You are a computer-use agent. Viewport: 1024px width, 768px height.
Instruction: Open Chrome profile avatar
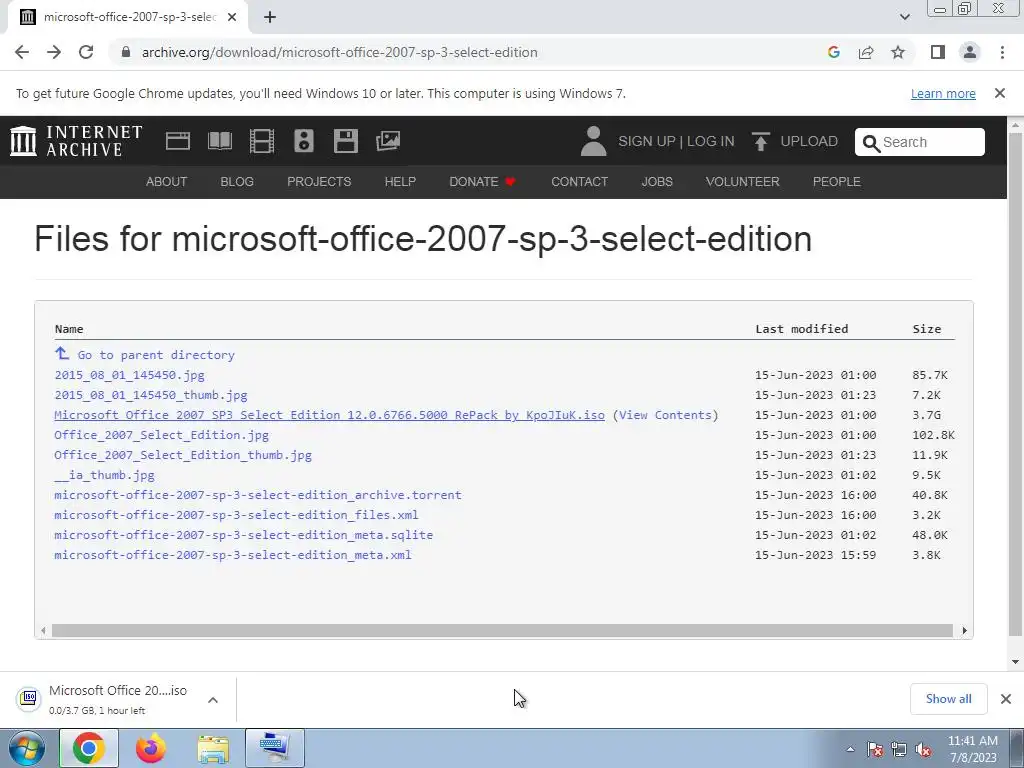coord(970,52)
